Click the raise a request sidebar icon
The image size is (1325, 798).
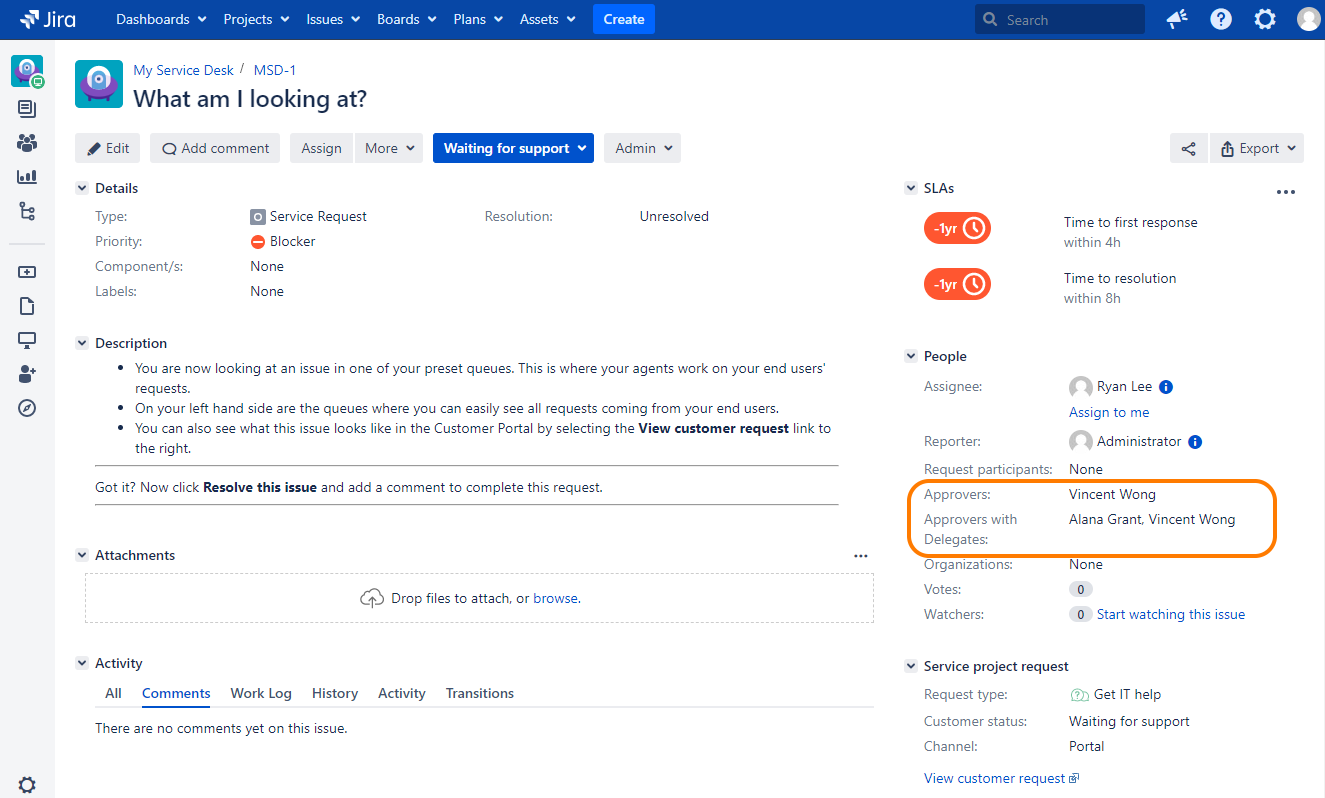pyautogui.click(x=27, y=272)
